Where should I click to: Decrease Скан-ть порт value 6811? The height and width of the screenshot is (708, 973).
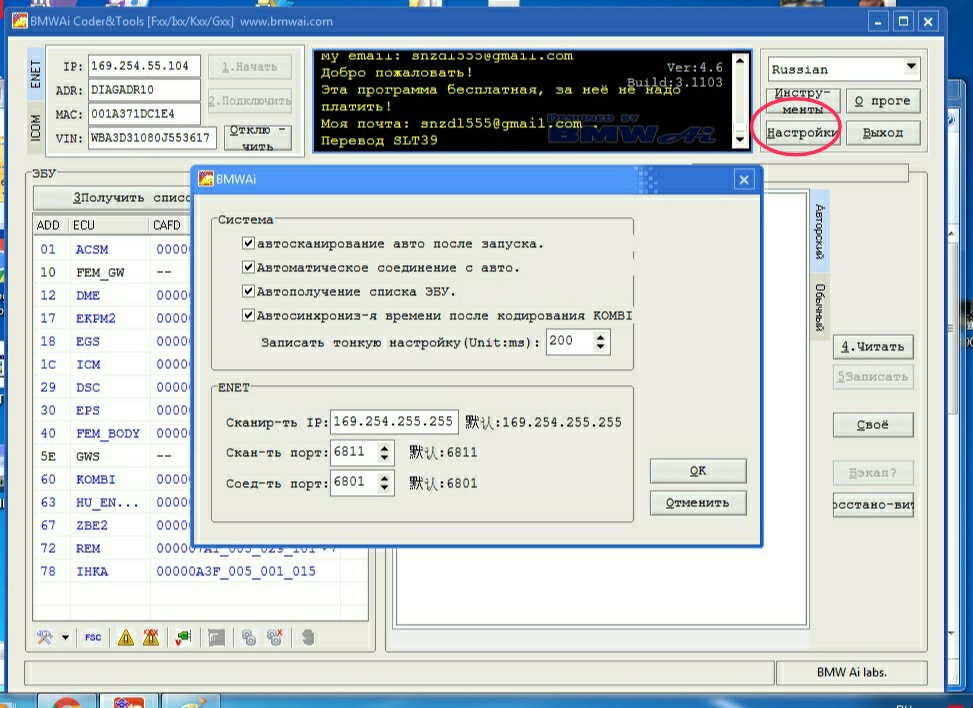pyautogui.click(x=384, y=457)
